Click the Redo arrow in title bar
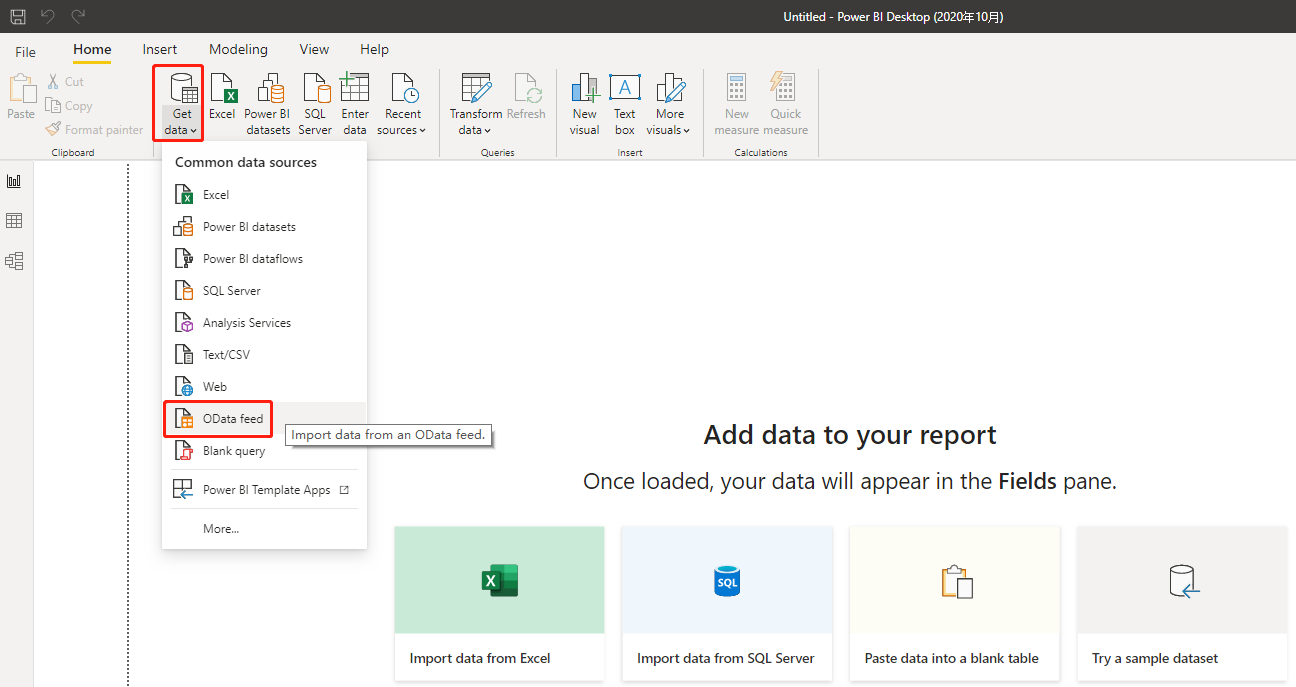The image size is (1296, 687). [x=78, y=16]
